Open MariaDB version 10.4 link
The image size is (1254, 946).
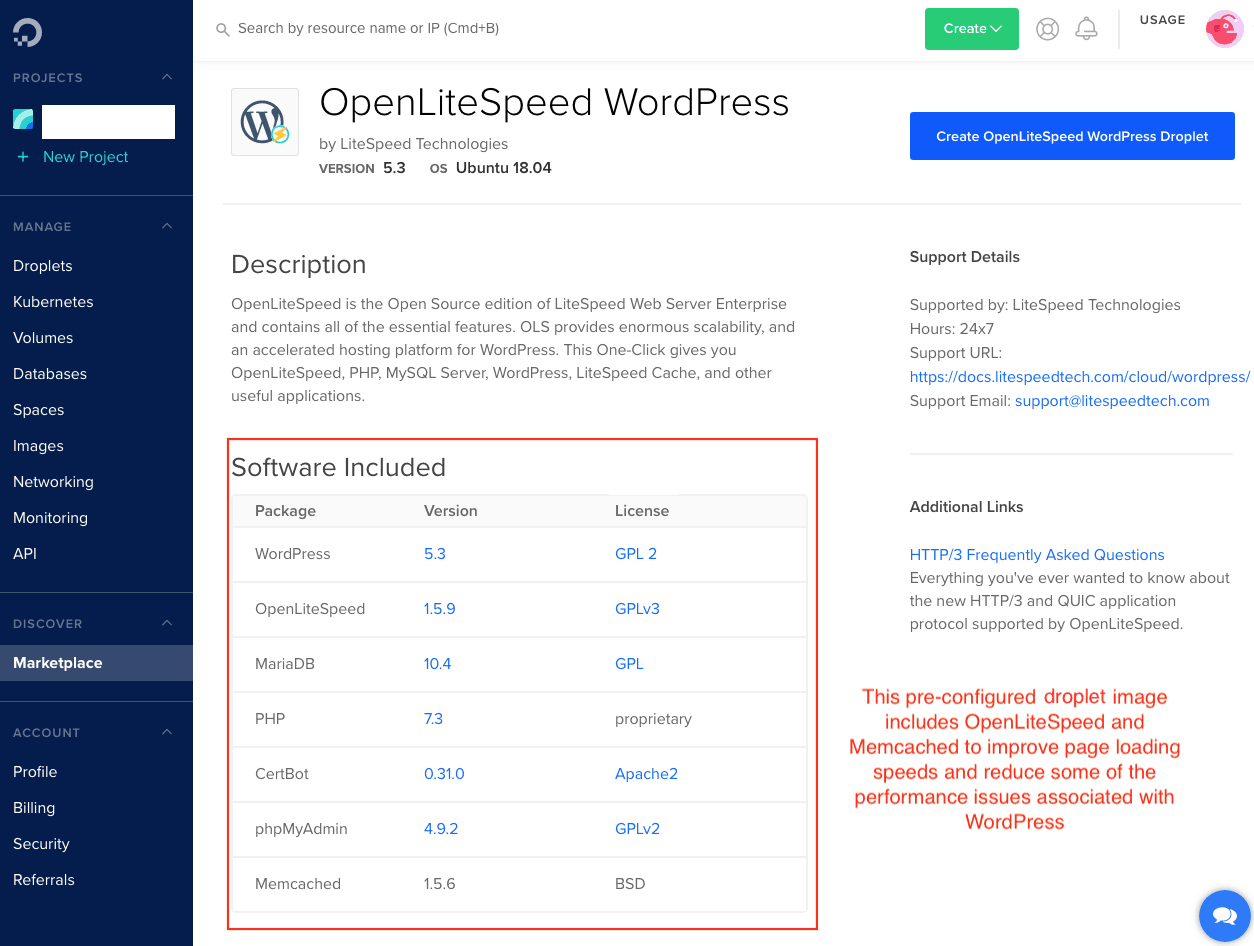point(438,664)
